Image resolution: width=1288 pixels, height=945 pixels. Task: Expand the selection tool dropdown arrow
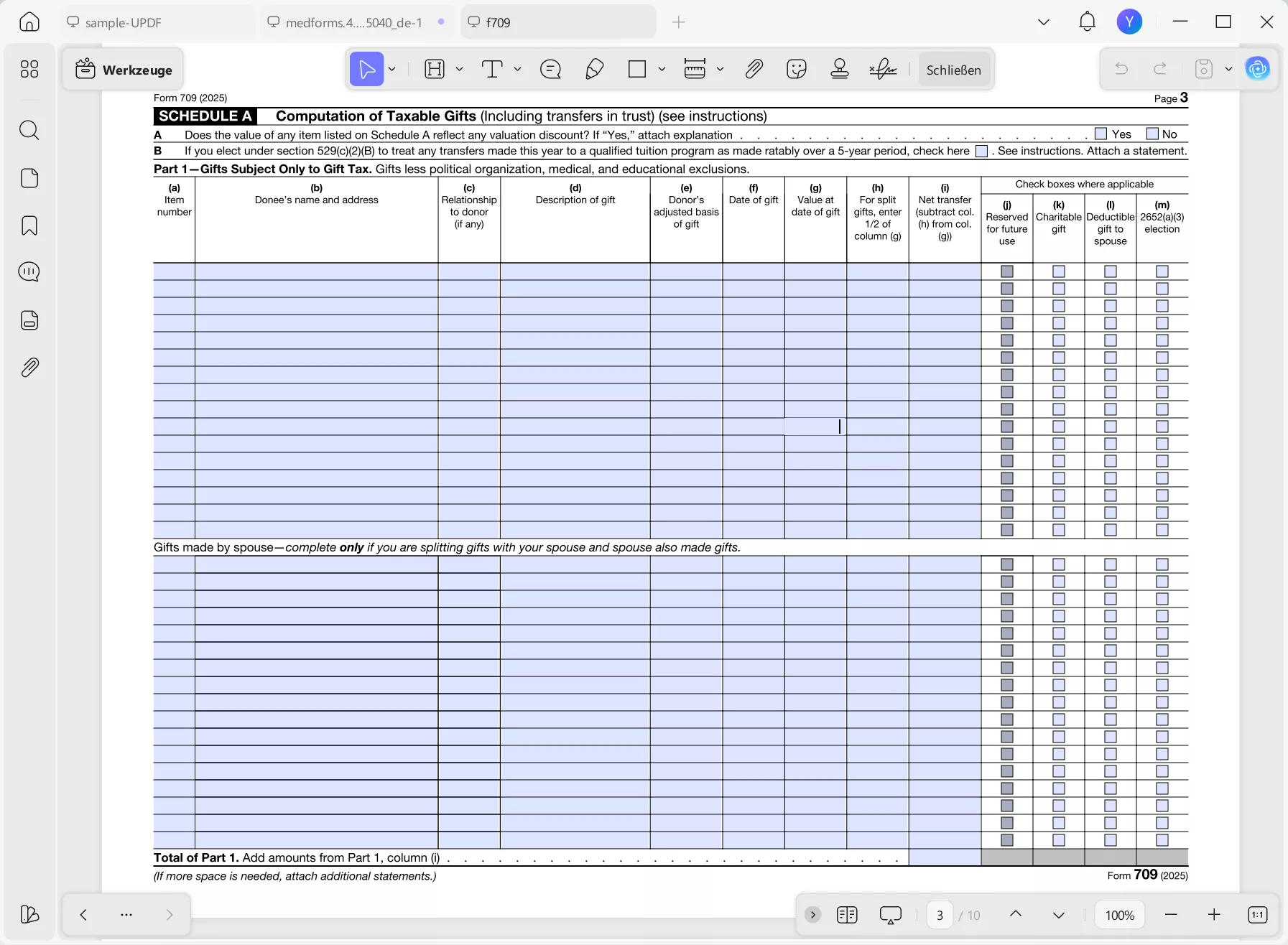click(392, 70)
